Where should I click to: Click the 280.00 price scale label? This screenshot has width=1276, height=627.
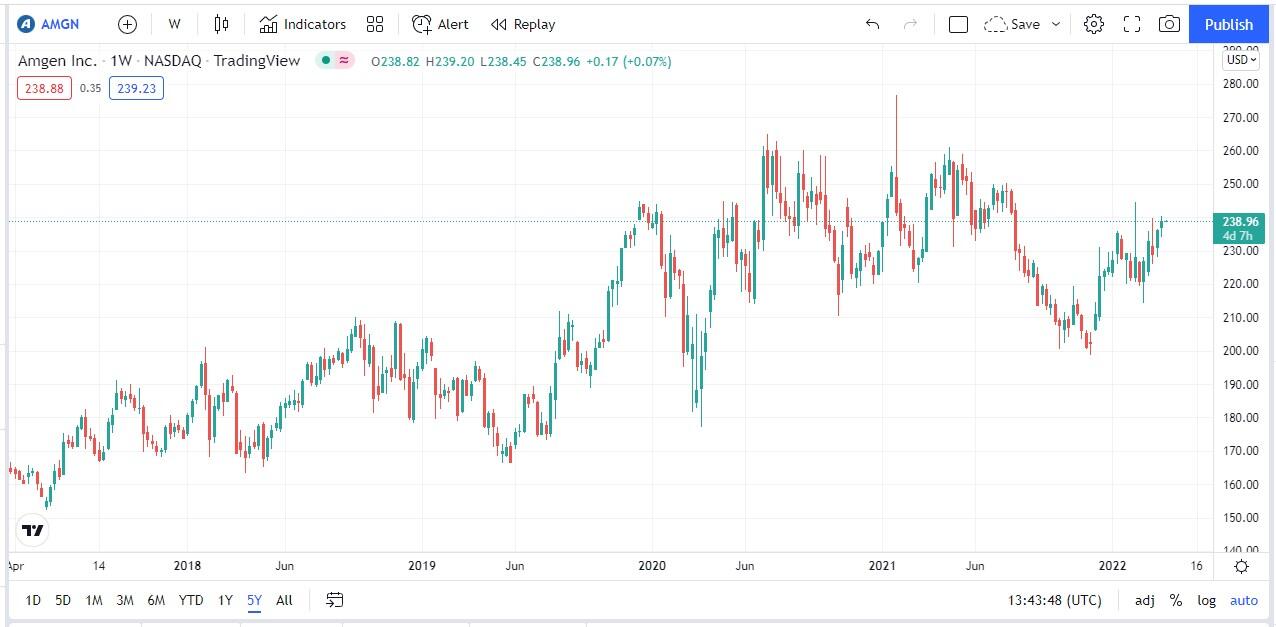[1240, 84]
